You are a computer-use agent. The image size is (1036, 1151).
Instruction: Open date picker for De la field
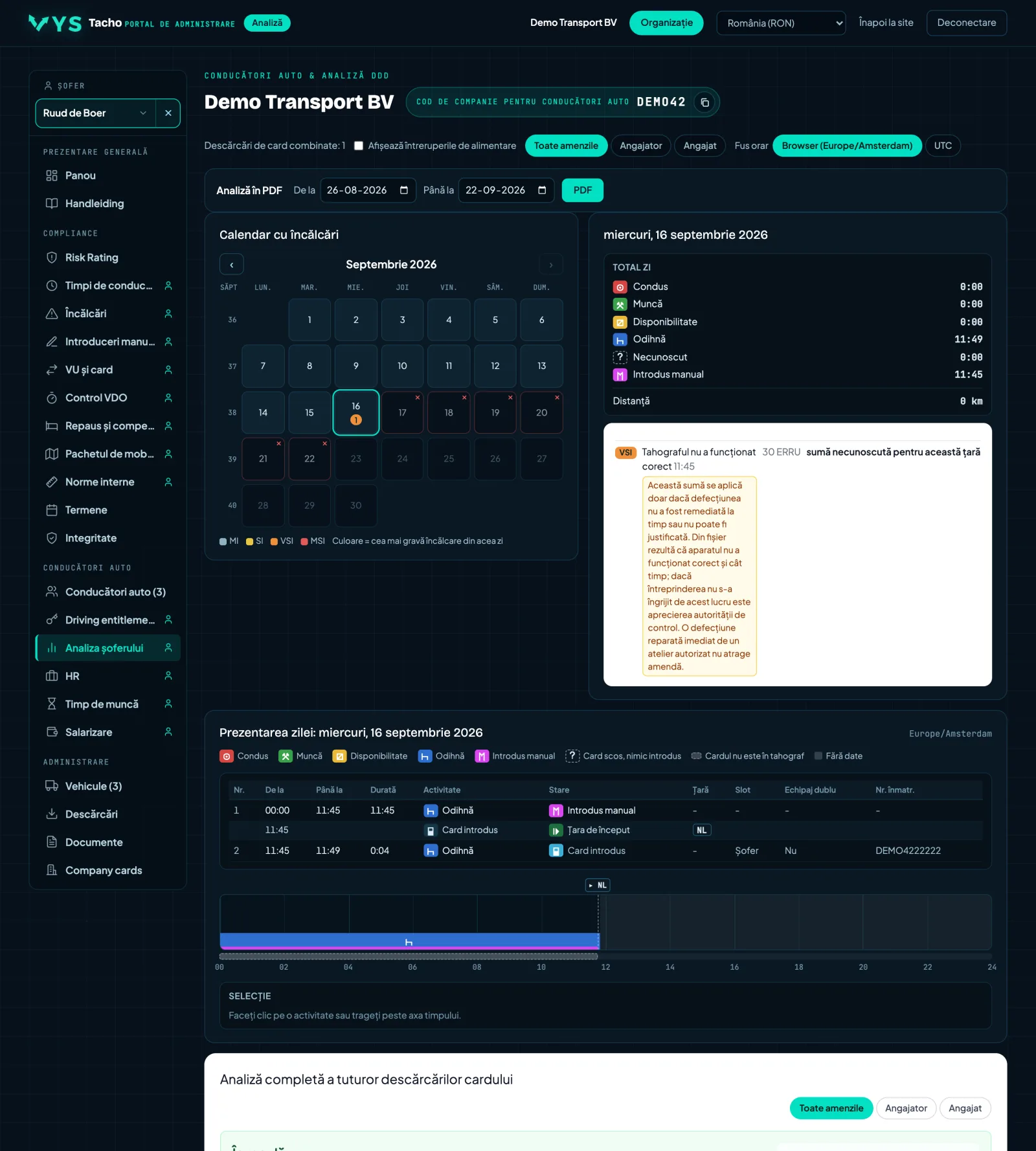[x=403, y=190]
